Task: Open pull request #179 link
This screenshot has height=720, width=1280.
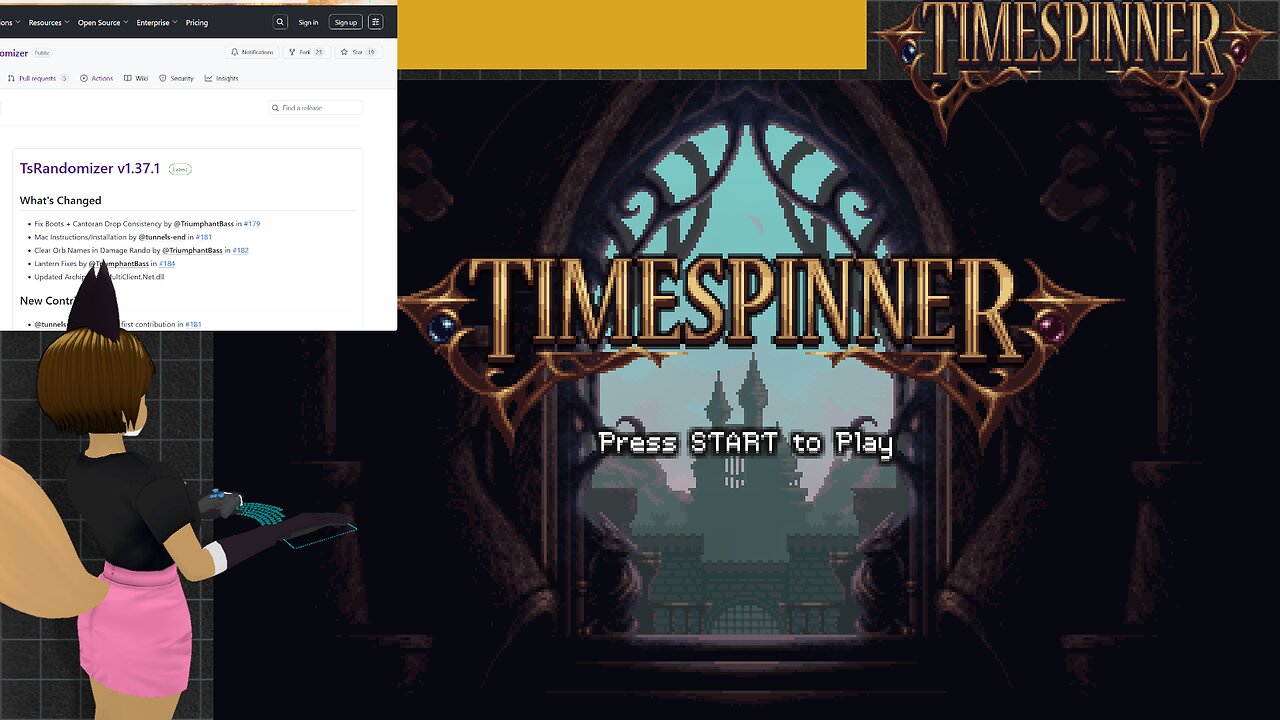Action: coord(252,224)
